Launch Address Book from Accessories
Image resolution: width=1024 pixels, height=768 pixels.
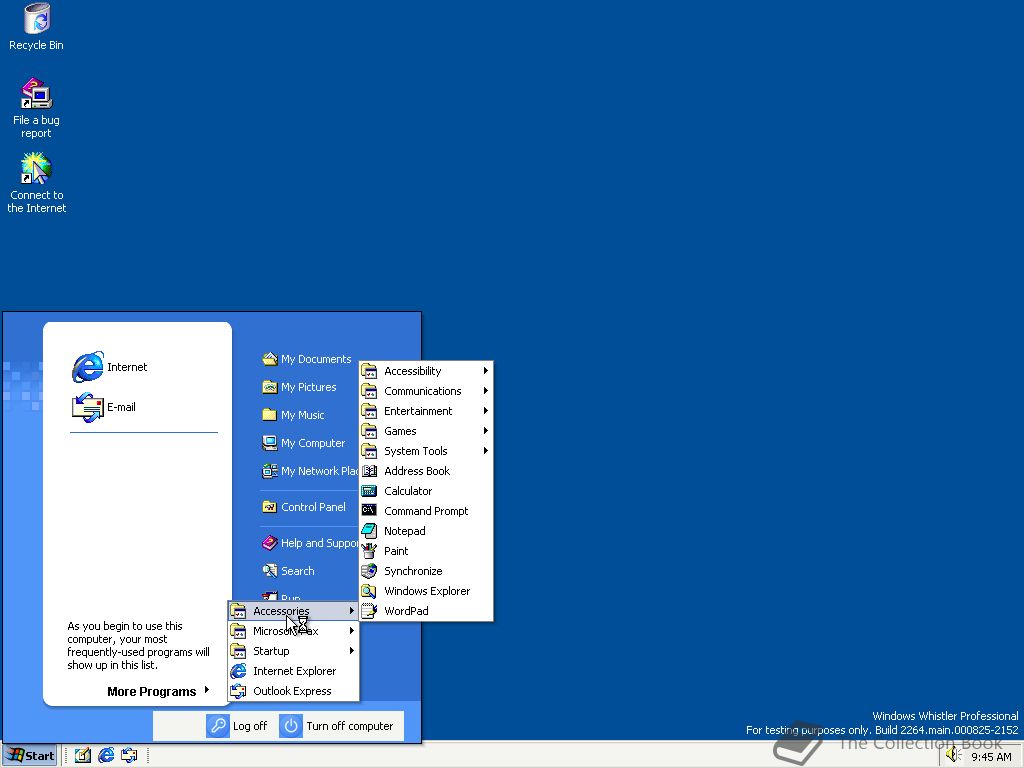[x=426, y=471]
